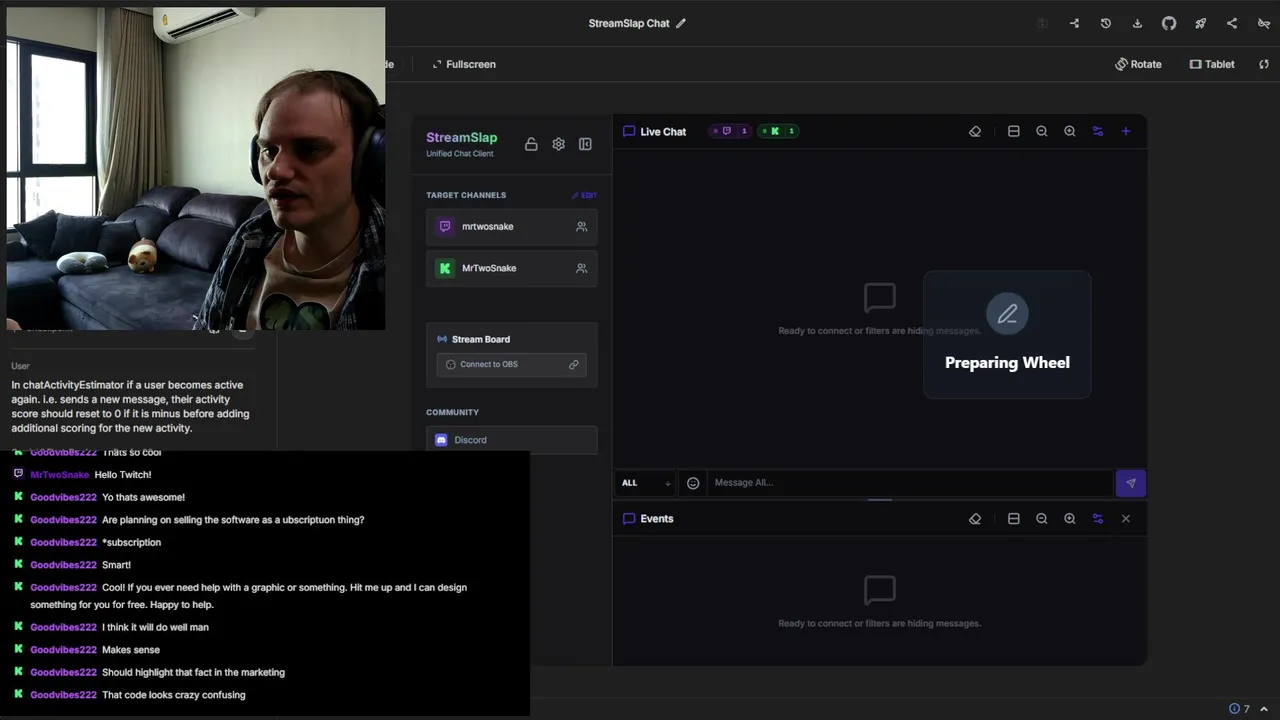
Task: Open viewers icon for MrTwoSnake Kick
Action: click(581, 268)
